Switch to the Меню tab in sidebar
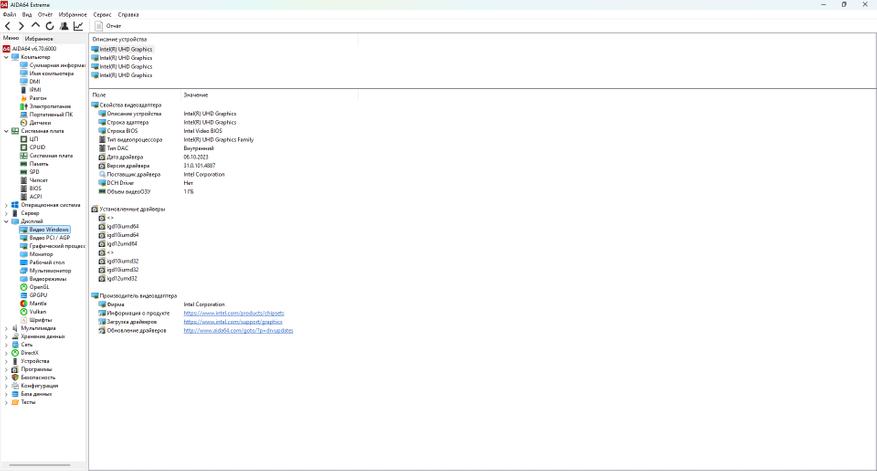The image size is (877, 471). (11, 38)
